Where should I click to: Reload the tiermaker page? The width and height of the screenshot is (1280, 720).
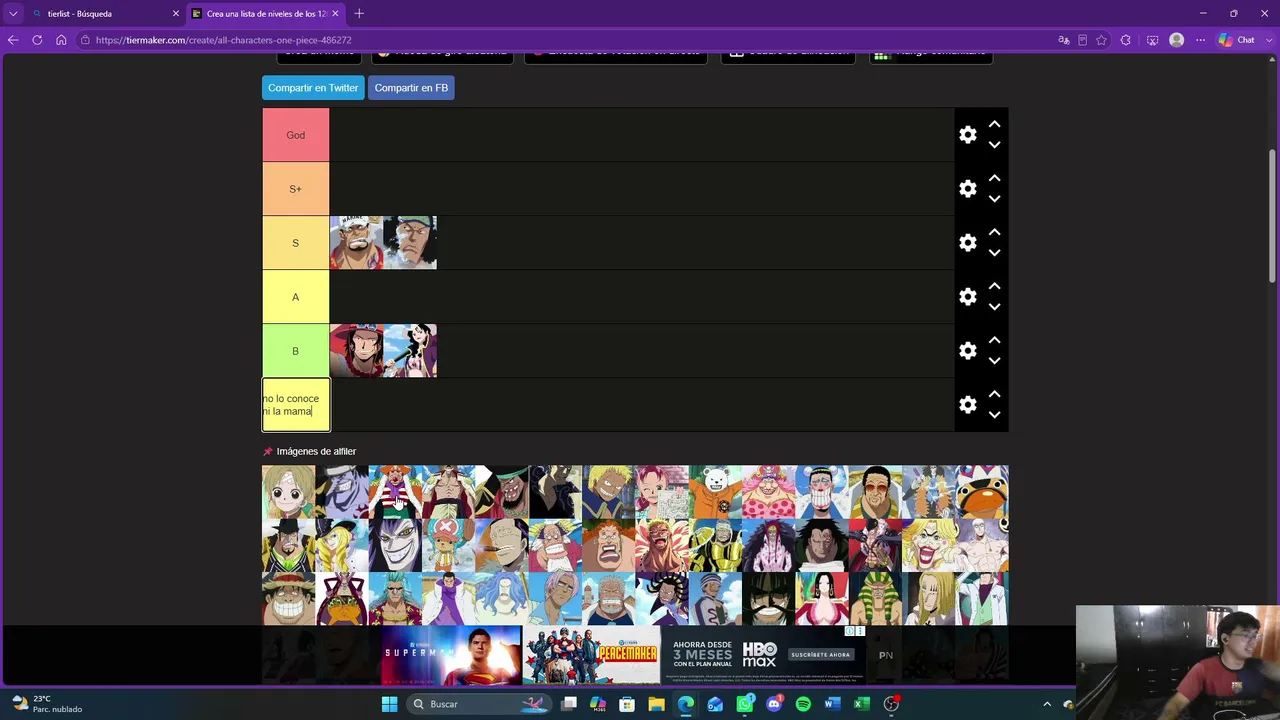[x=37, y=40]
